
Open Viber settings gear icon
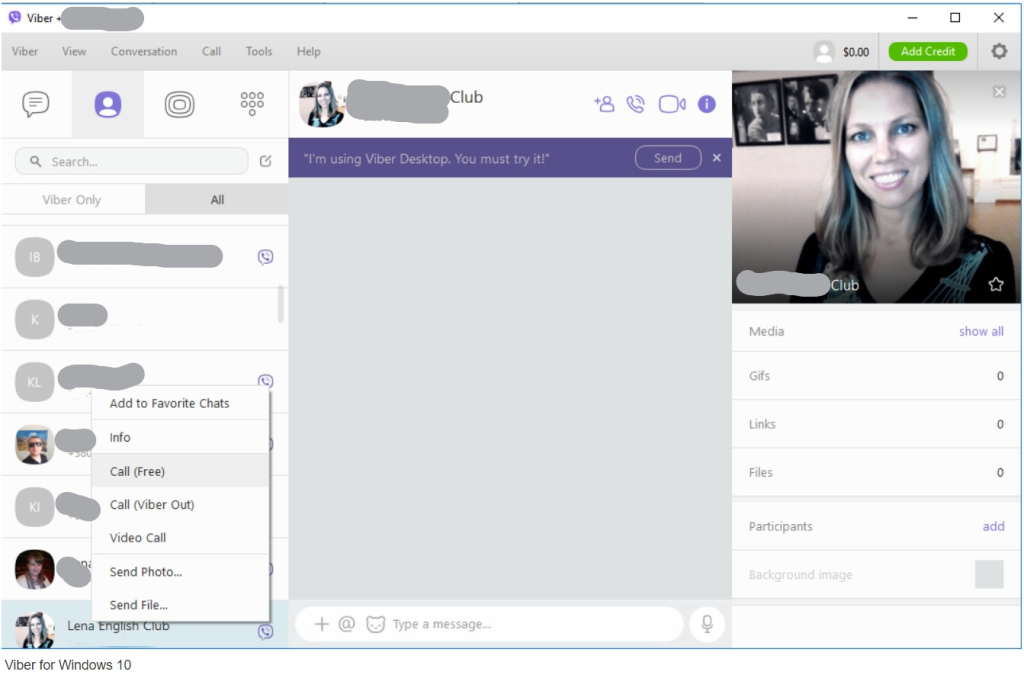999,51
